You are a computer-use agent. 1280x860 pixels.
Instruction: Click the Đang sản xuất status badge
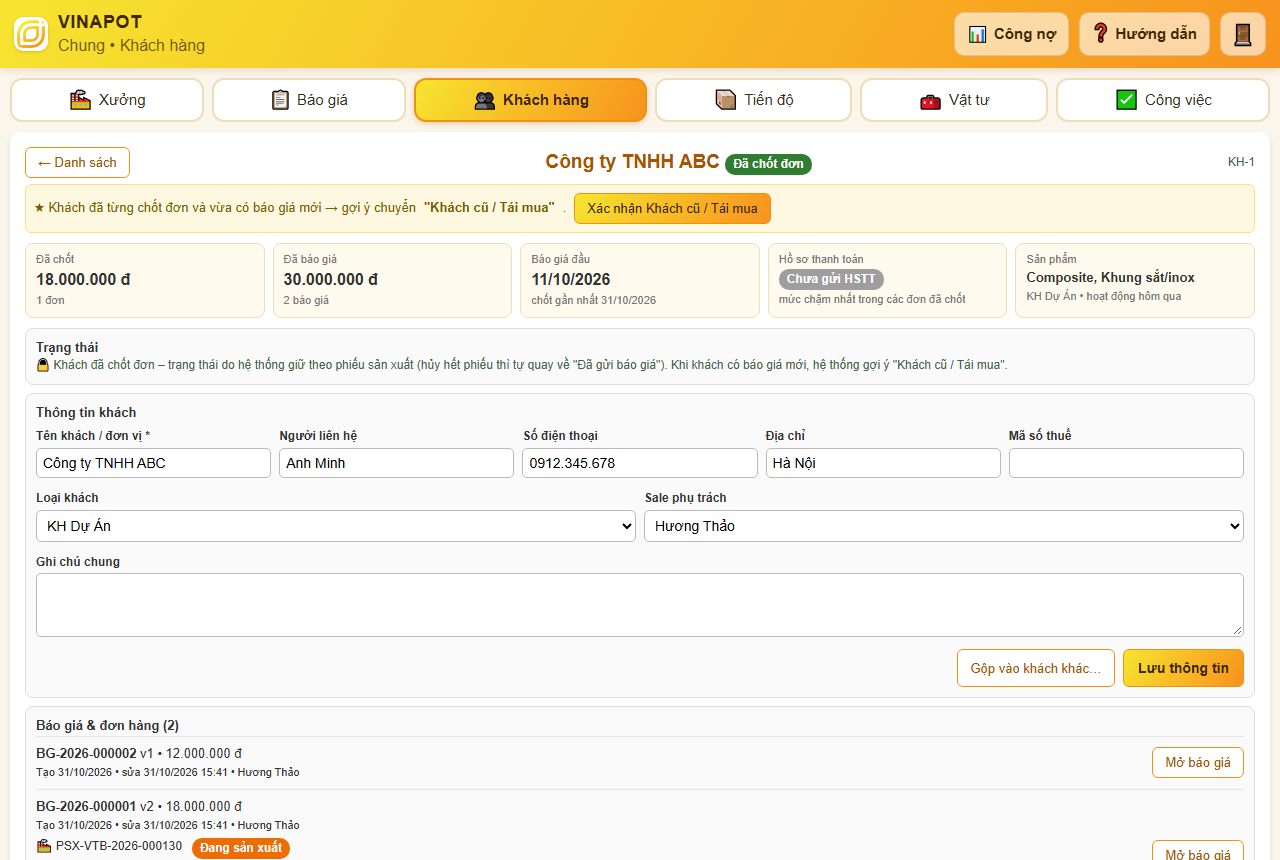click(240, 848)
